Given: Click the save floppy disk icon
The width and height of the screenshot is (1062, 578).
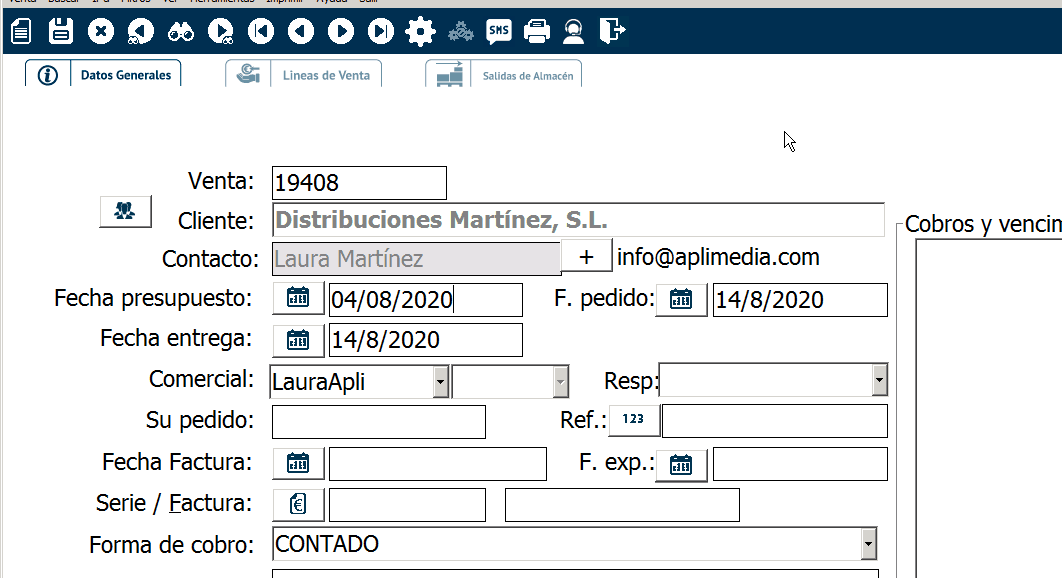Looking at the screenshot, I should click(x=61, y=32).
